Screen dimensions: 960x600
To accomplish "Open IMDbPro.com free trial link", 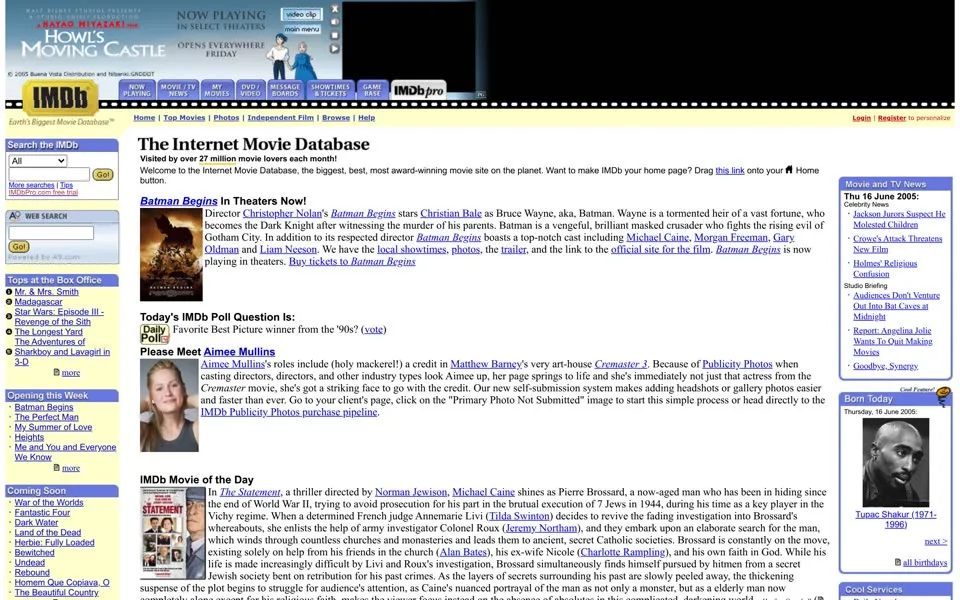I will click(43, 192).
